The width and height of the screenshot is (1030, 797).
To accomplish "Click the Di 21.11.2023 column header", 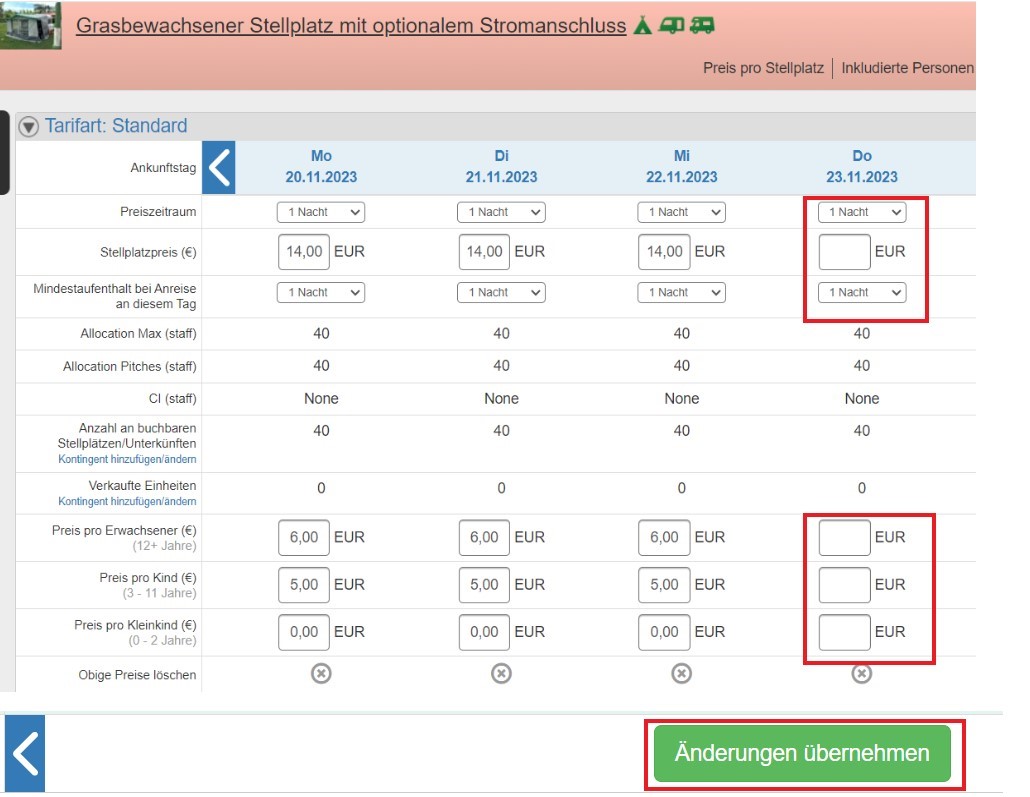I will (501, 166).
